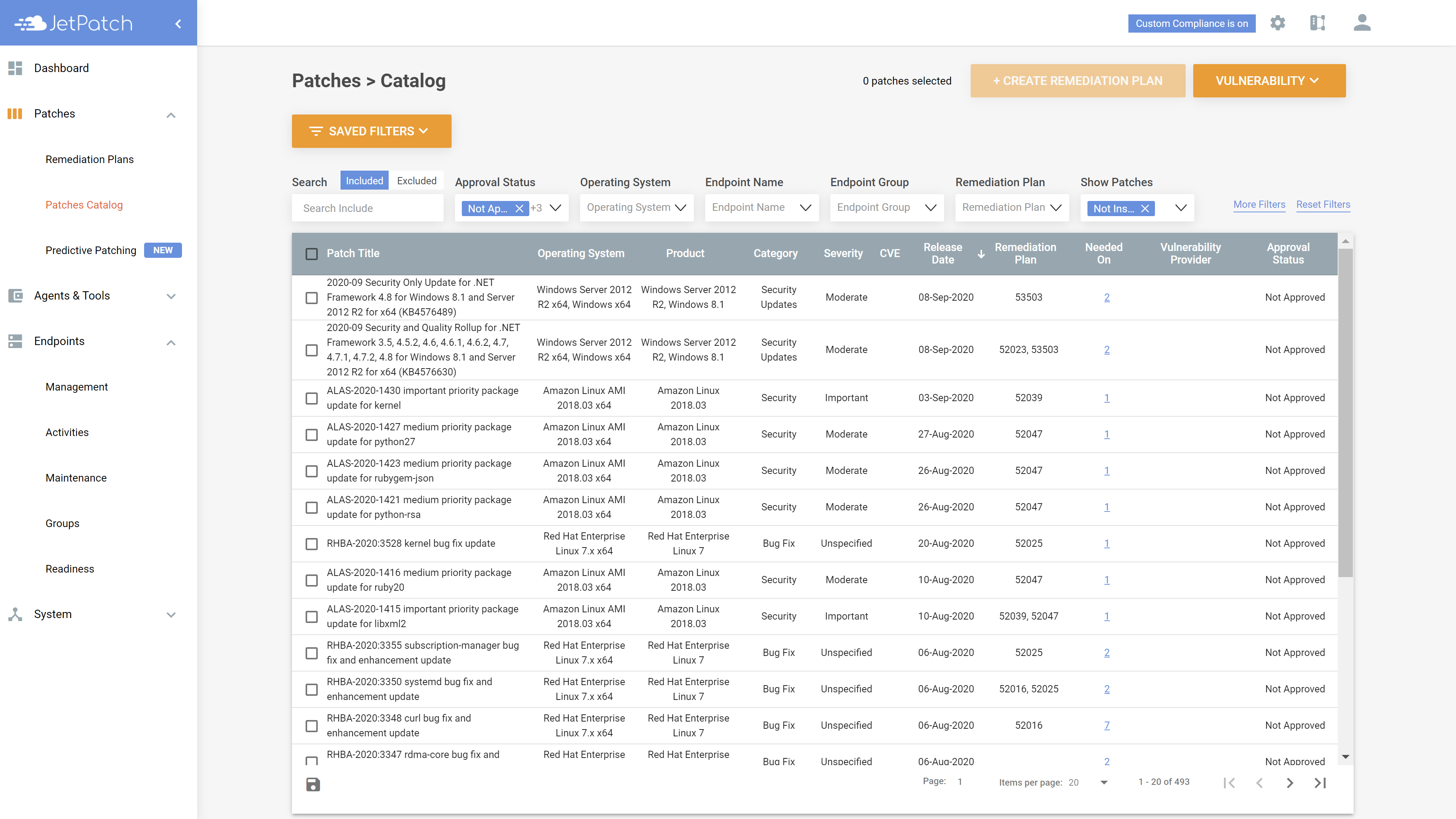Remove the 'Not Ins...' show patches chip
Image resolution: width=1456 pixels, height=819 pixels.
tap(1145, 209)
